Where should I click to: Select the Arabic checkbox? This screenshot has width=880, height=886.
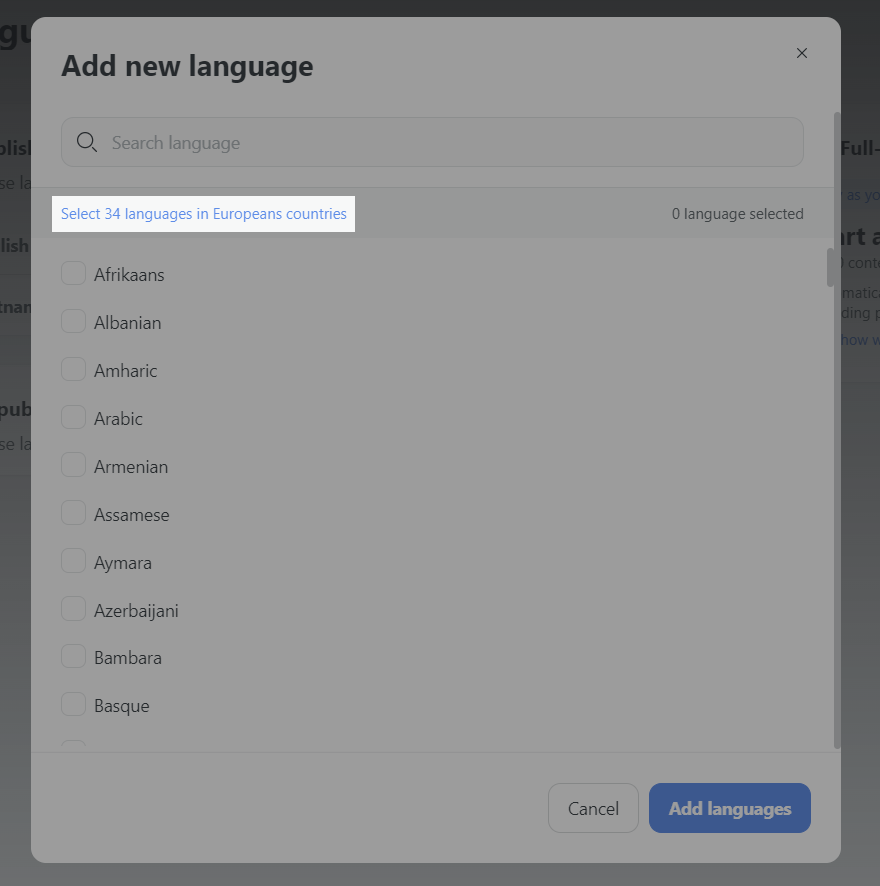(x=74, y=417)
